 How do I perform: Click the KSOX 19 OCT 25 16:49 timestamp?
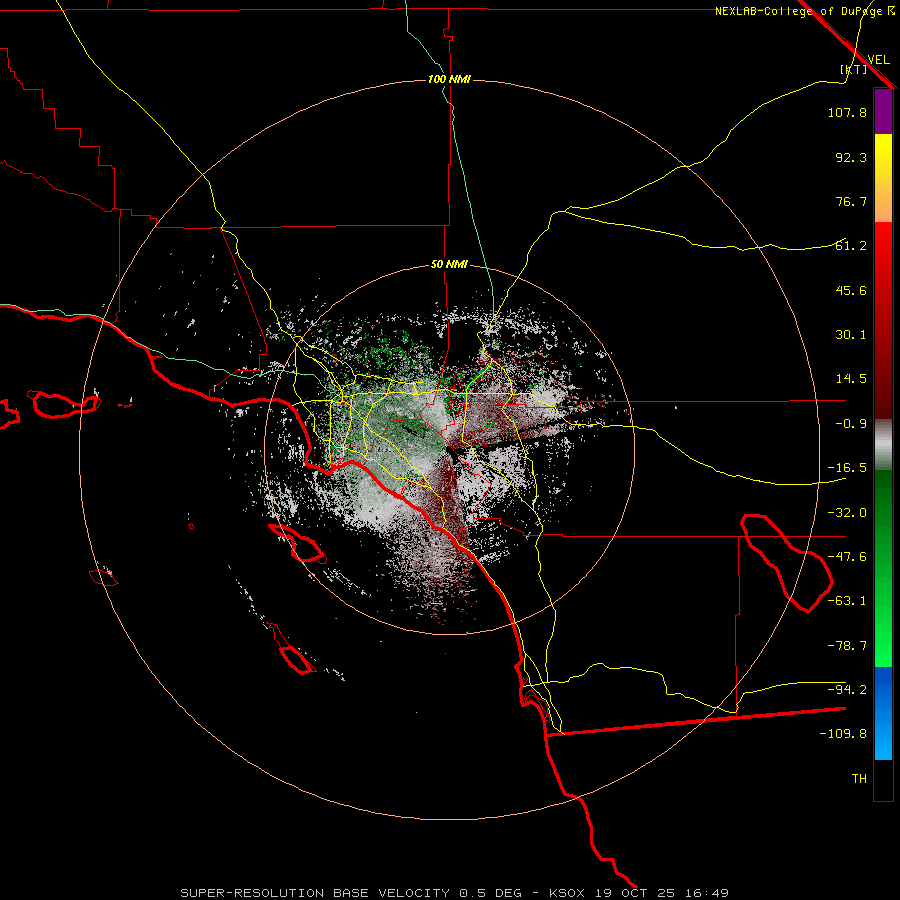point(639,893)
